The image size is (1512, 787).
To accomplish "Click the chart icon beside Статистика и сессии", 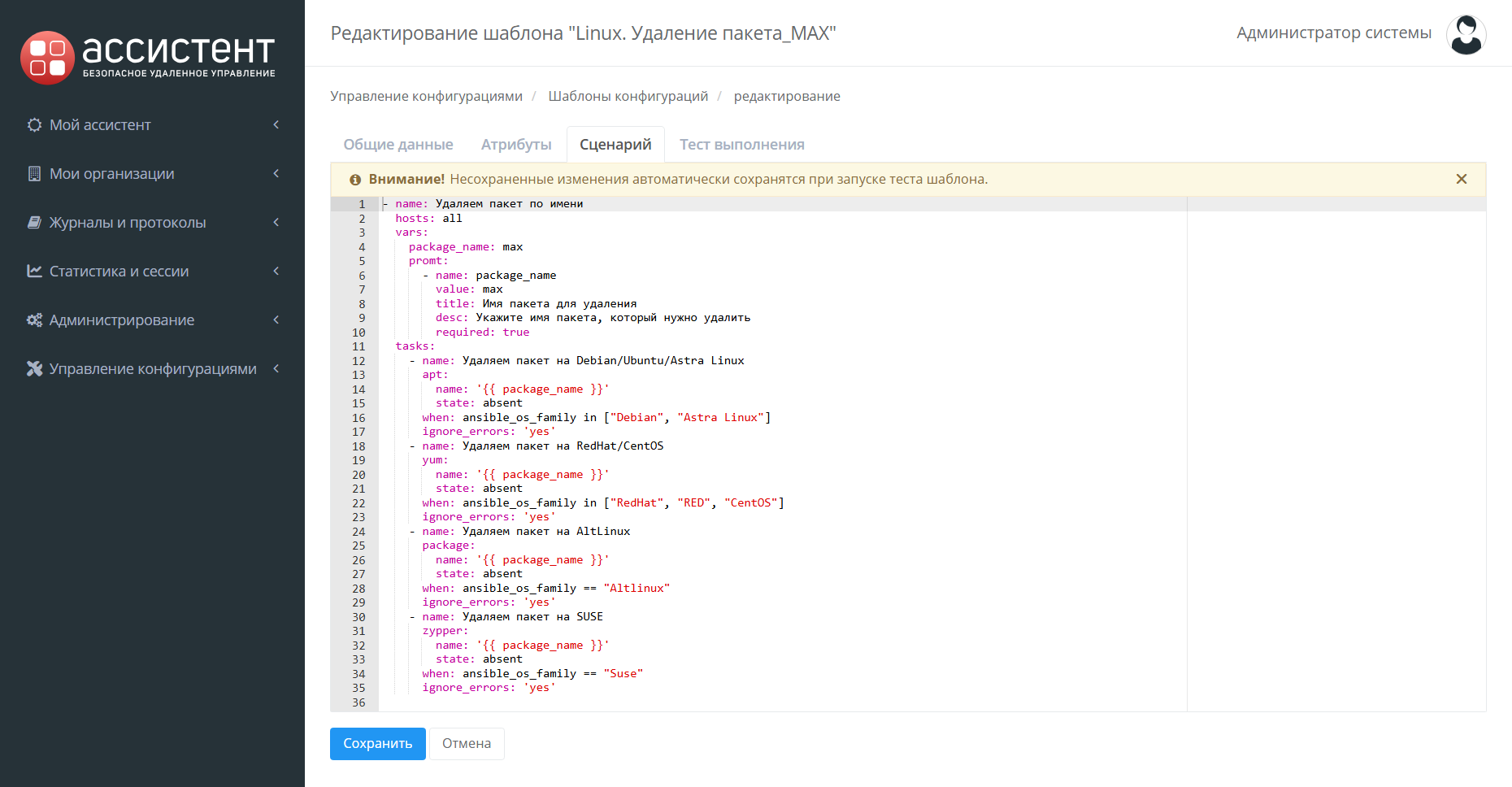I will click(34, 272).
